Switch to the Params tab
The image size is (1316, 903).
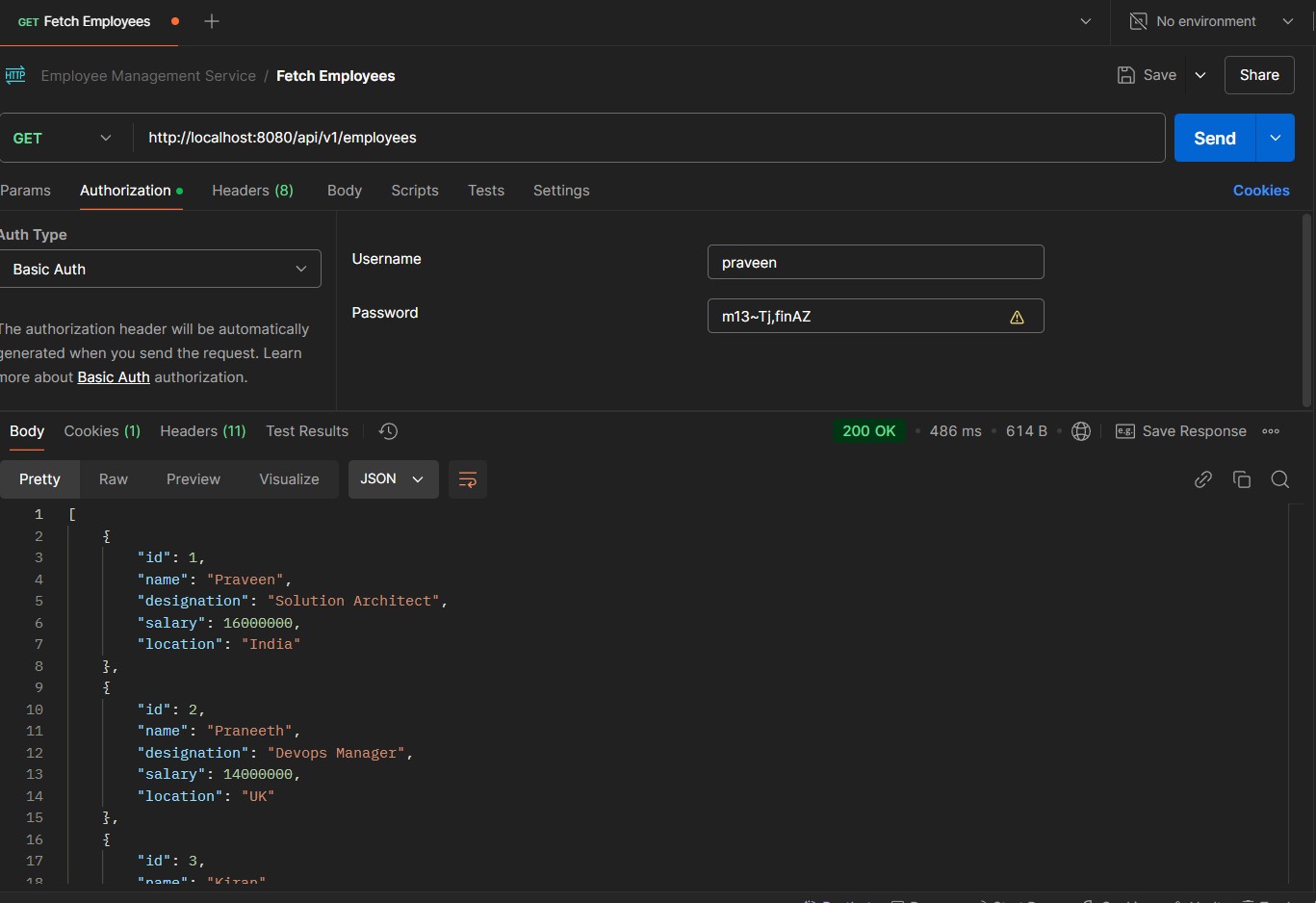[x=25, y=191]
